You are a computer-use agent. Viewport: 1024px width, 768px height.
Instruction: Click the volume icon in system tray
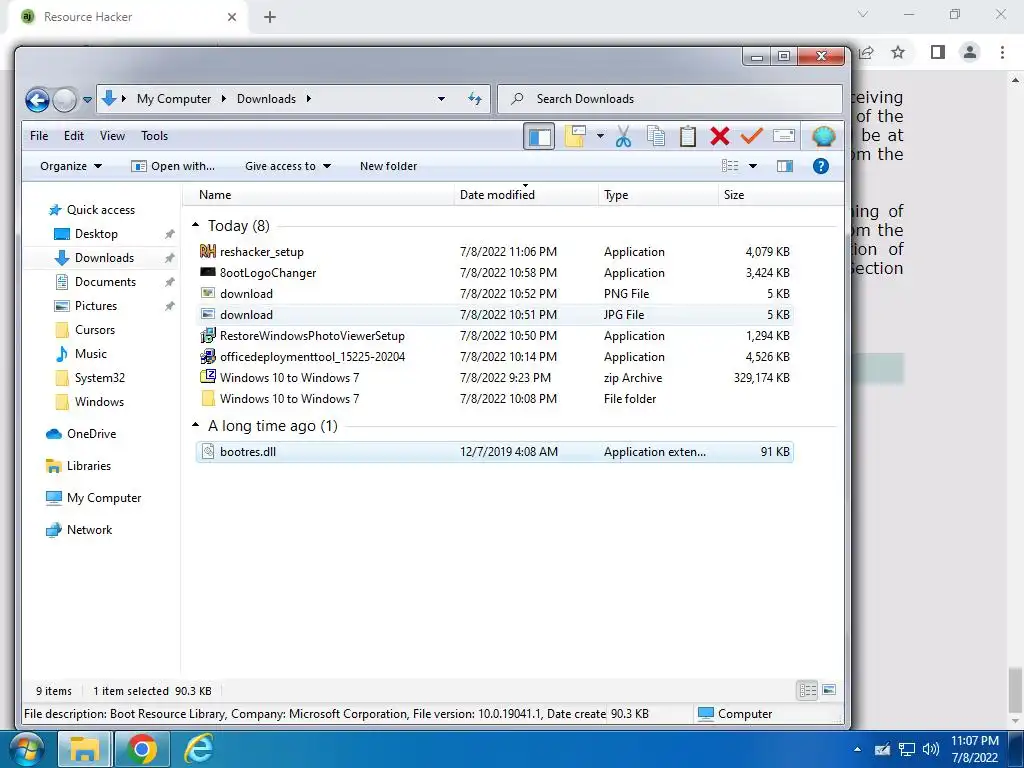click(931, 749)
